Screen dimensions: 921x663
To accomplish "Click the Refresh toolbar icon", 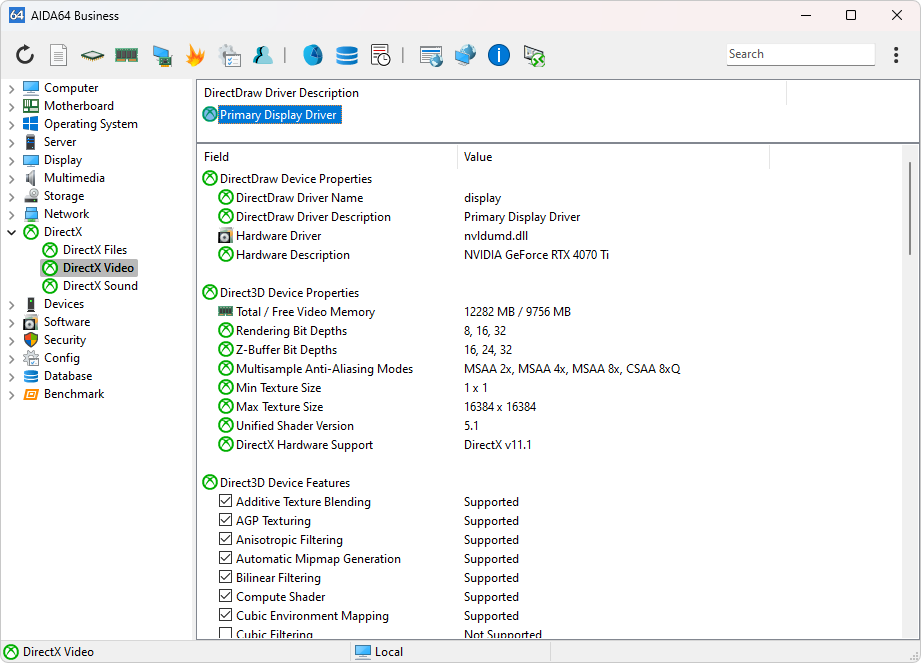I will click(x=25, y=55).
